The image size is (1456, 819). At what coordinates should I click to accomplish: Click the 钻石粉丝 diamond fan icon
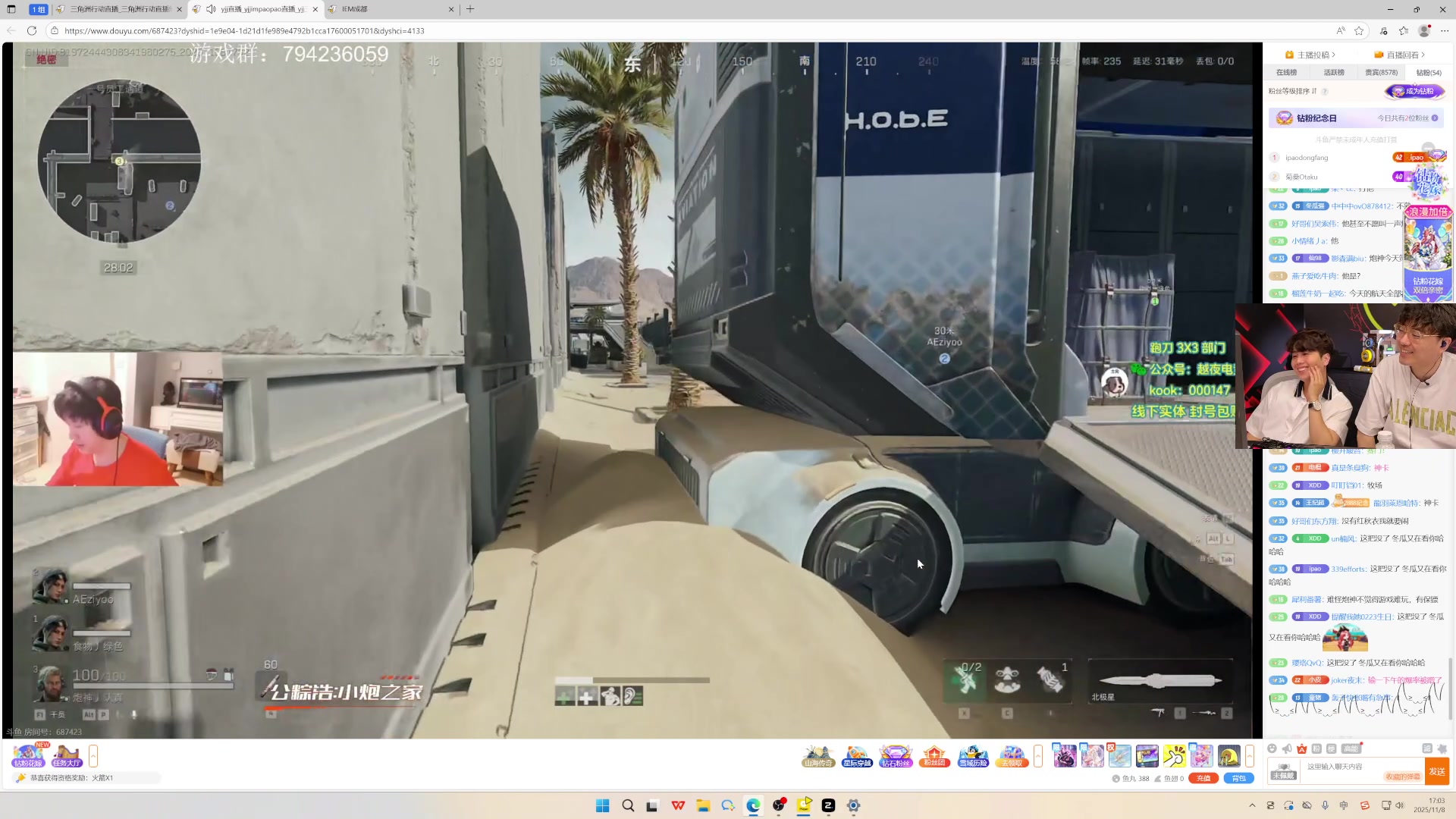896,756
